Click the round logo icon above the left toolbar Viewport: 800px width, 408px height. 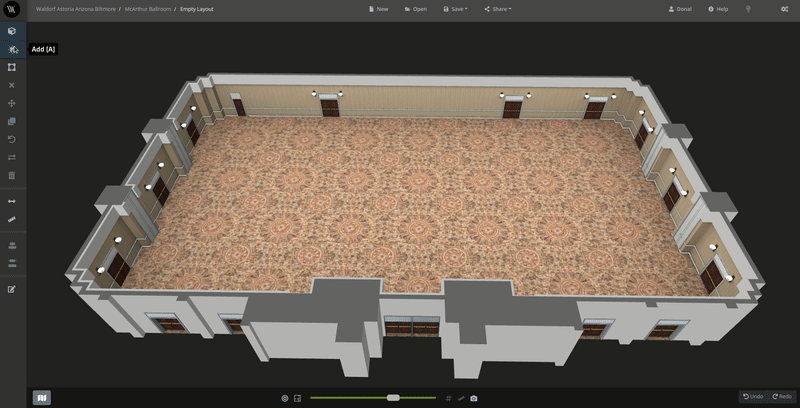[x=12, y=9]
